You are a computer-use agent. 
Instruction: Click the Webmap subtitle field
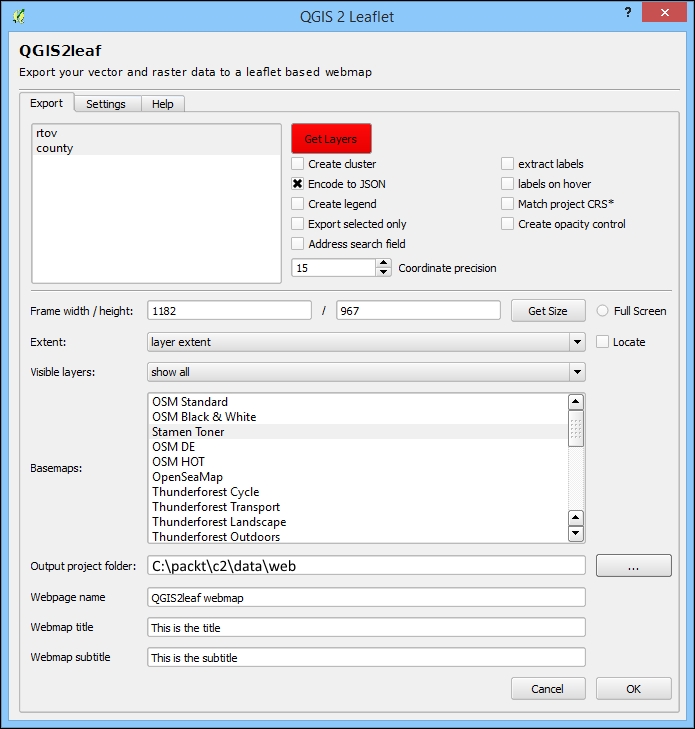tap(366, 657)
